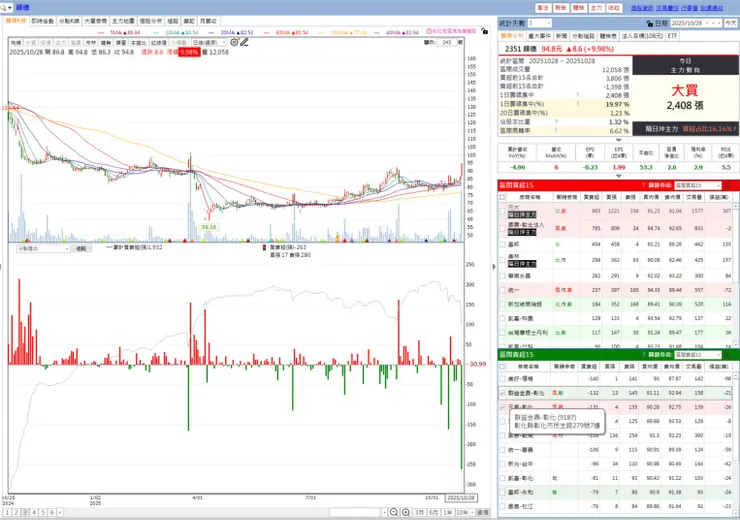Check the 凱基-科園 row checkbox
Image resolution: width=740 pixels, height=520 pixels.
pyautogui.click(x=503, y=319)
